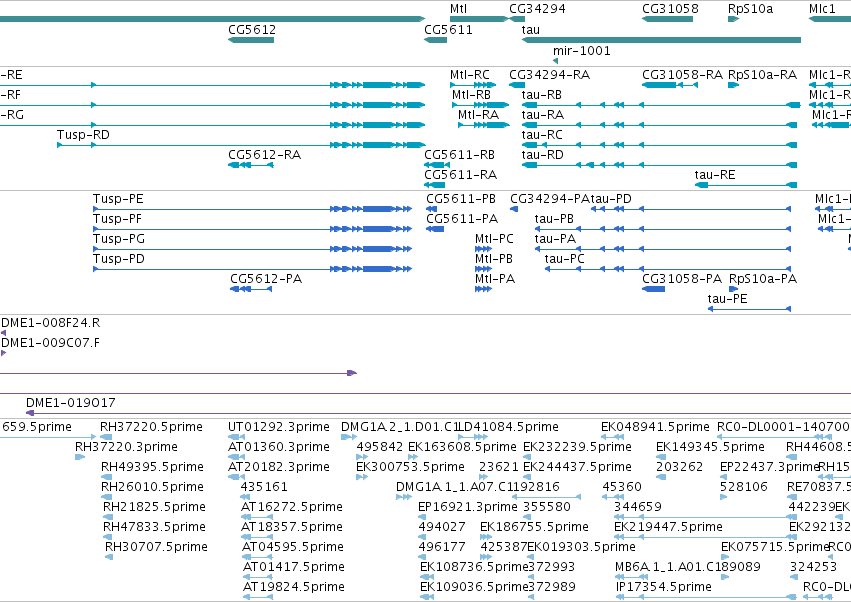
Task: Select the CG5612-PA protein feature
Action: (251, 289)
